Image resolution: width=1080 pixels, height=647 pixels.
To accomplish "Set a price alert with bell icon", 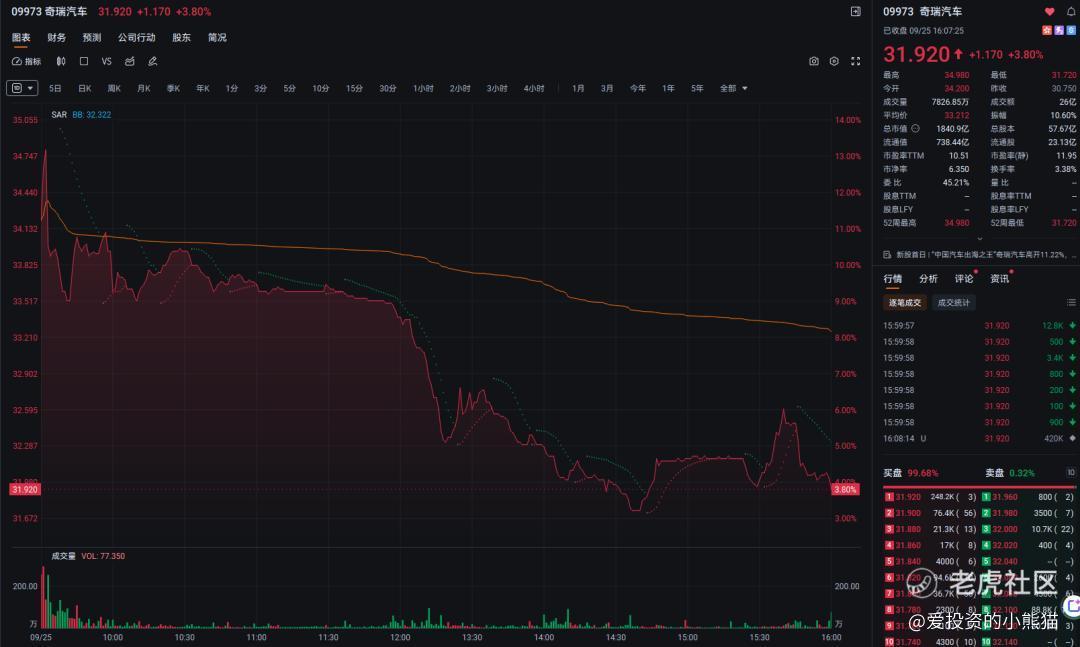I will [1071, 12].
